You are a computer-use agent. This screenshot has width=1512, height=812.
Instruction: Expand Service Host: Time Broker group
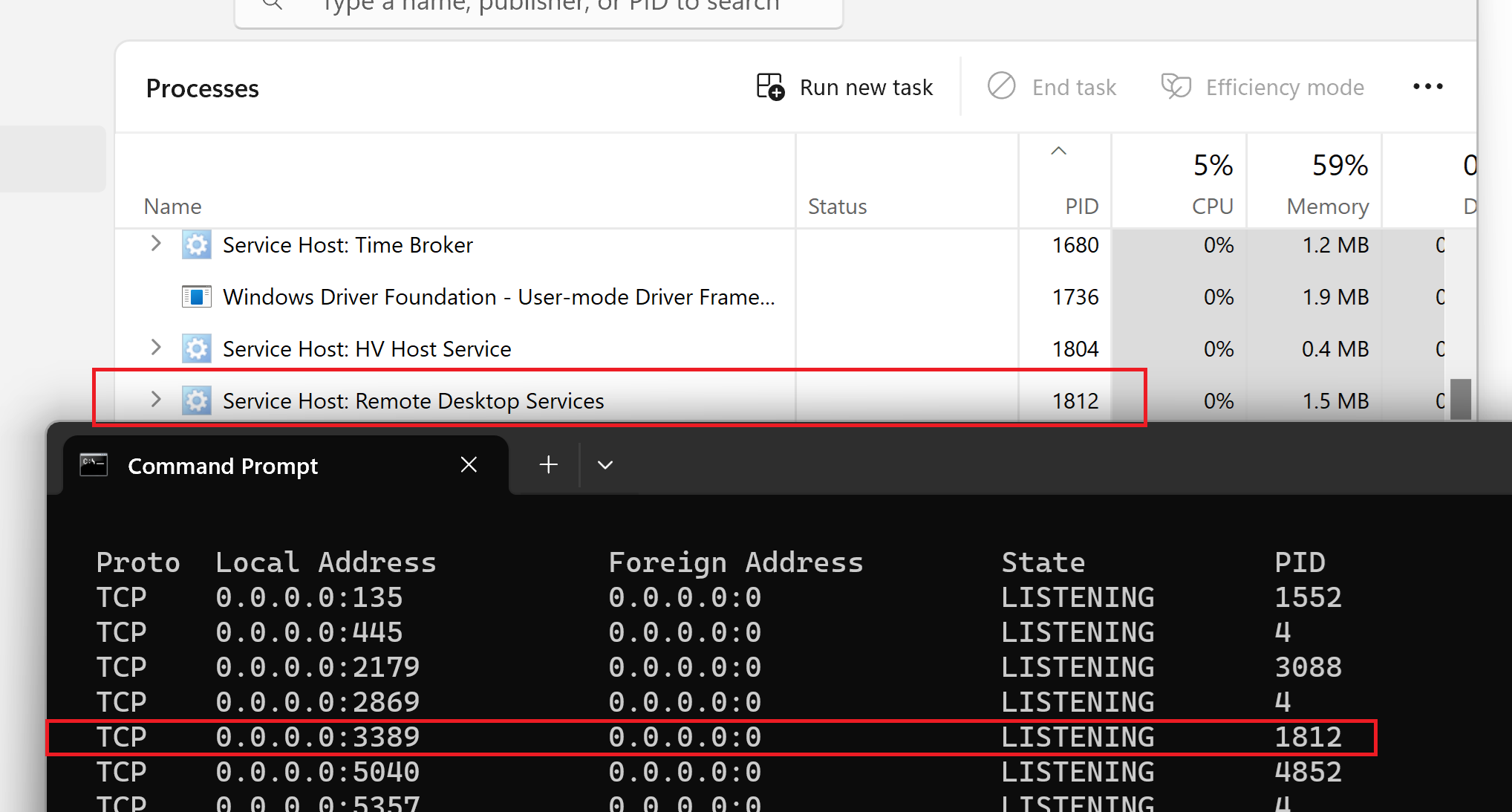tap(156, 244)
